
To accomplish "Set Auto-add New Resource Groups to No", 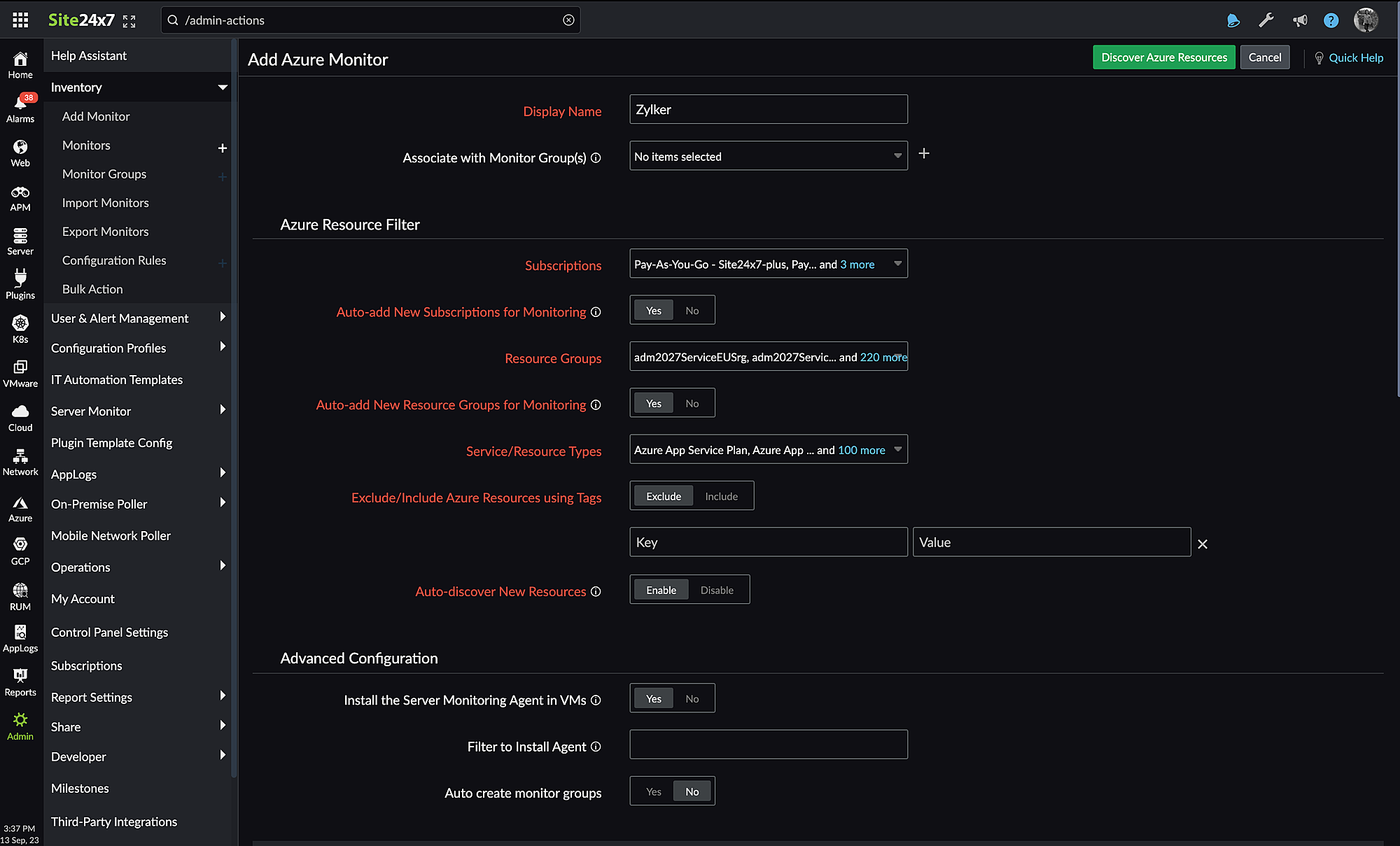I will pyautogui.click(x=692, y=404).
